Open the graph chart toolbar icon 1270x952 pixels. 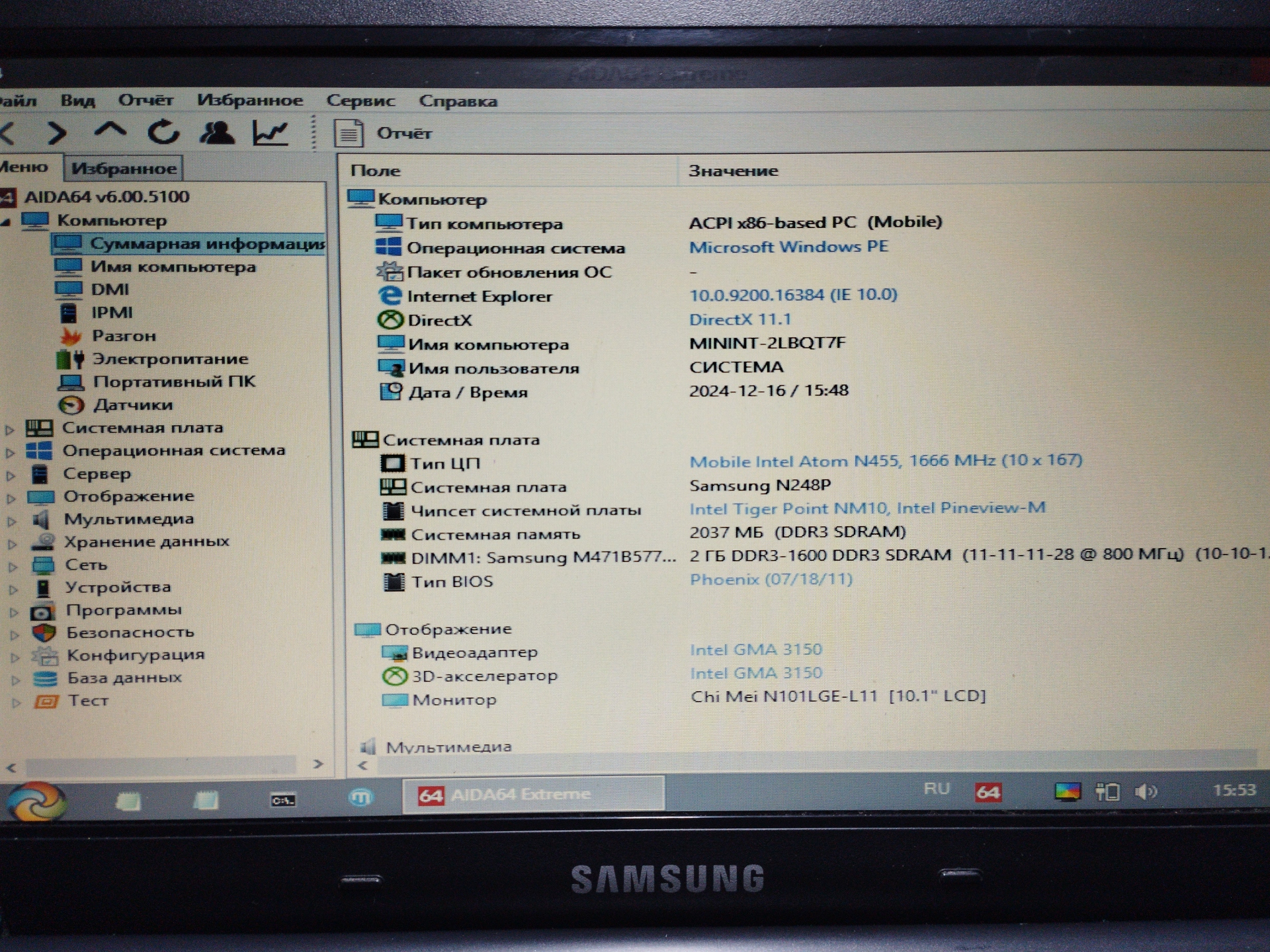[271, 133]
